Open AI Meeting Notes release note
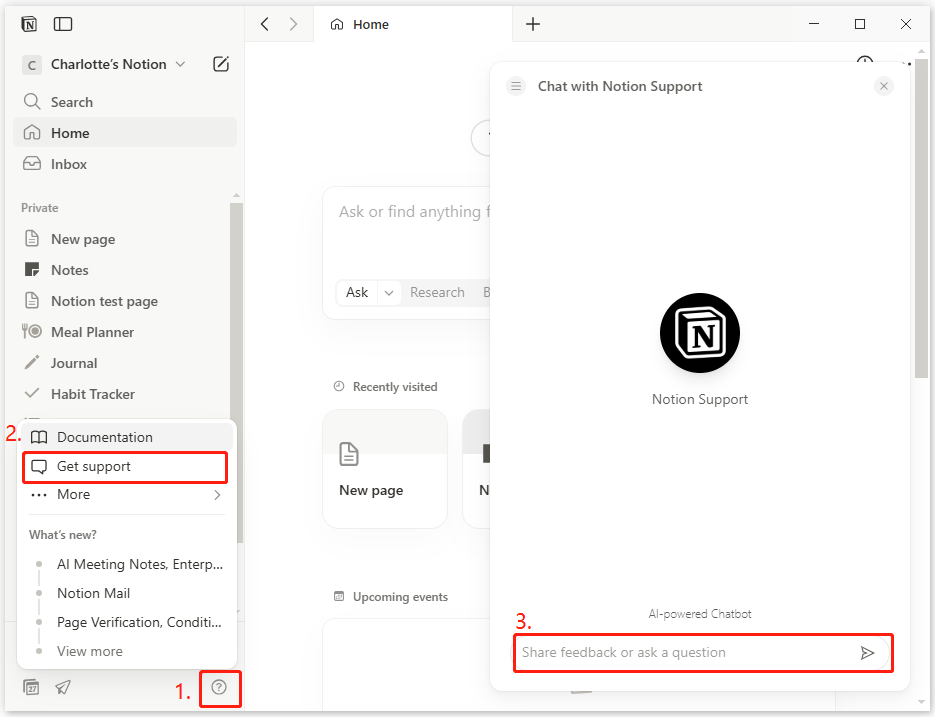The height and width of the screenshot is (717, 935). [x=140, y=564]
